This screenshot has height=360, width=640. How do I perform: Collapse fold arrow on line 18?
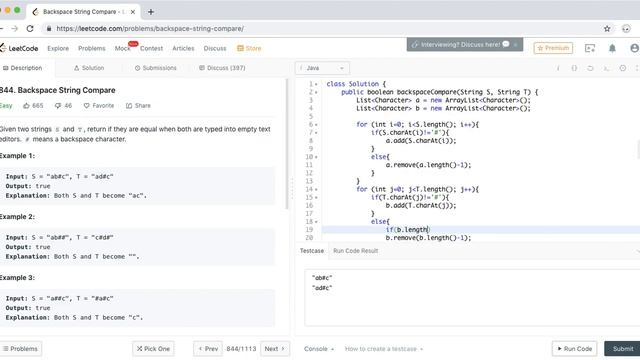click(x=316, y=222)
